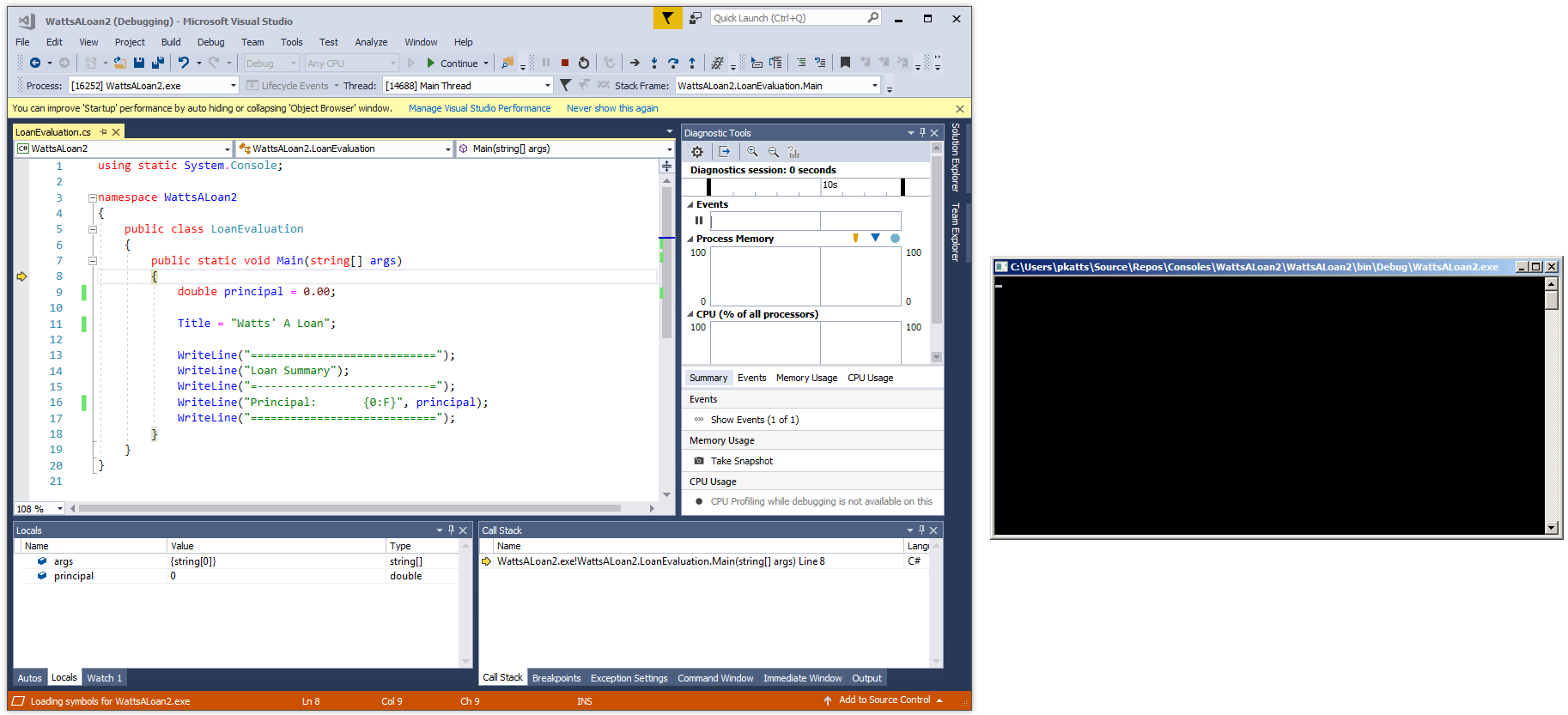The height and width of the screenshot is (715, 1568).
Task: Click the console window scroll down arrow
Action: point(1551,528)
